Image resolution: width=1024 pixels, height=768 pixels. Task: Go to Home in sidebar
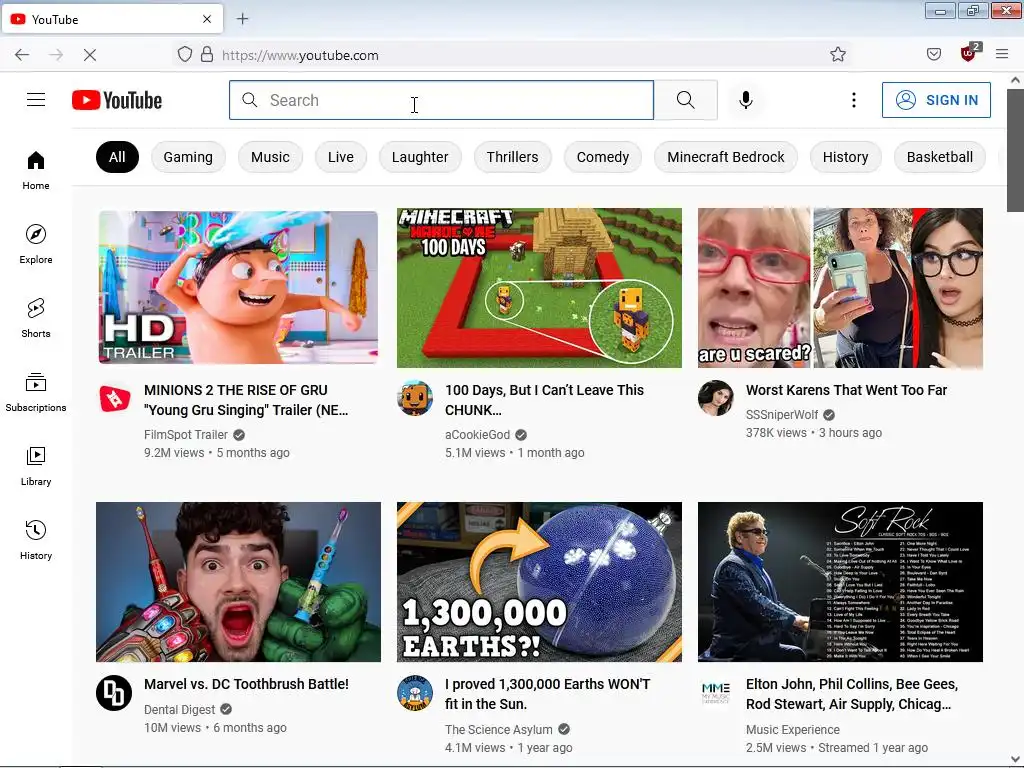[36, 171]
